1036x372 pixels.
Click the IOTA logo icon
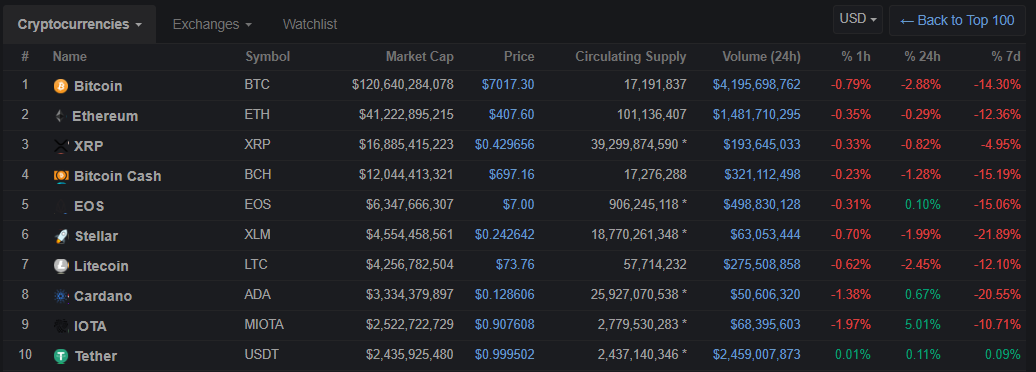pyautogui.click(x=61, y=326)
